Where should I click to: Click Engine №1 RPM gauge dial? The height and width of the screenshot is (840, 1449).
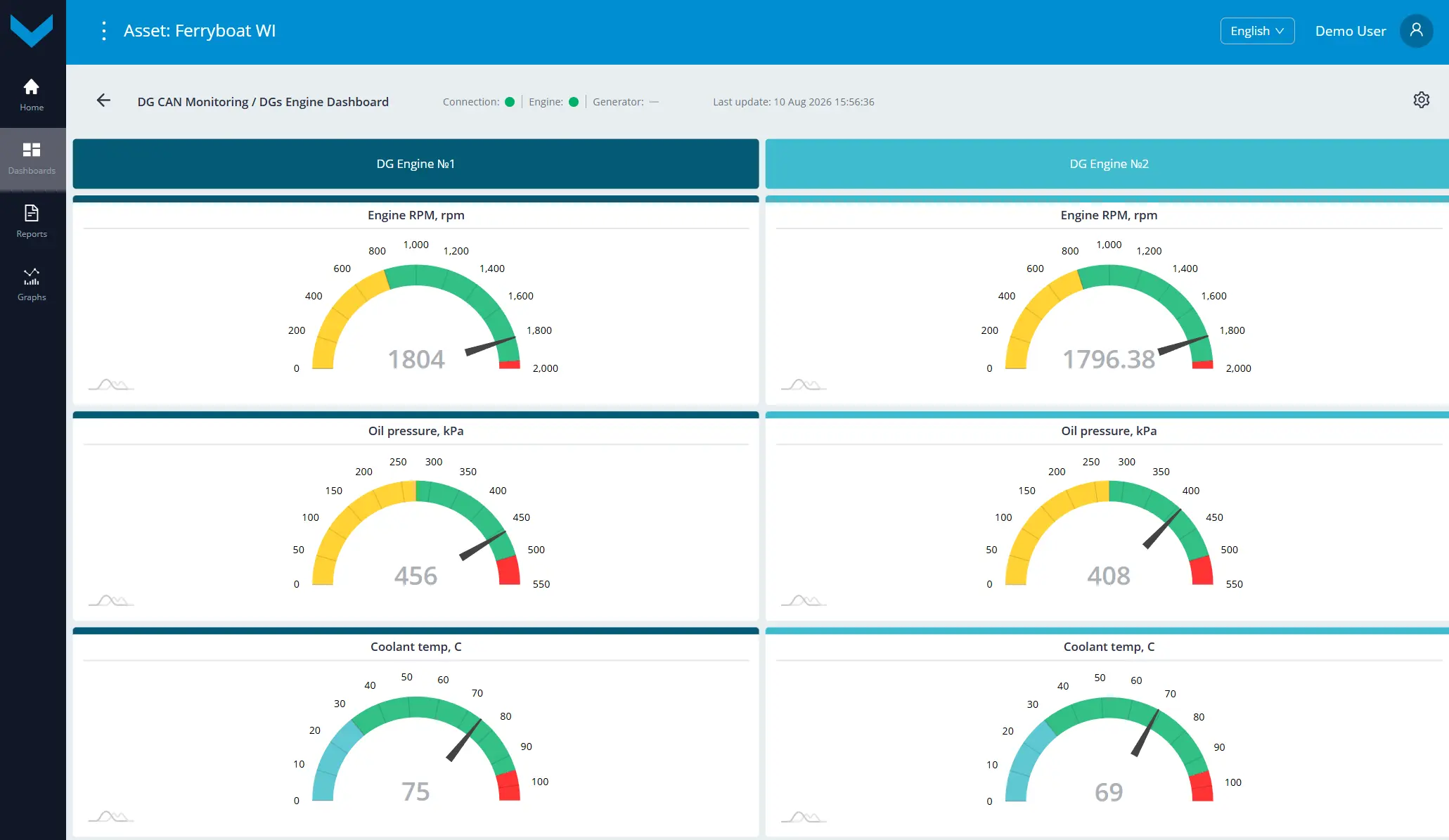click(416, 316)
